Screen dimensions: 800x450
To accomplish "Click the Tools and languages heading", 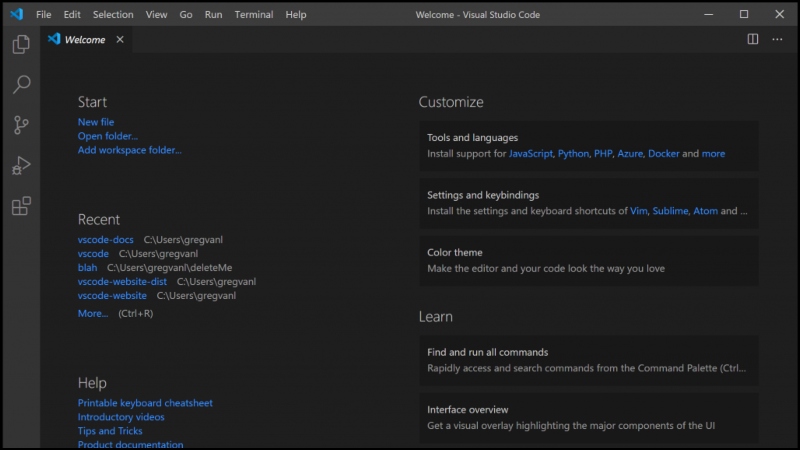I will pos(472,137).
